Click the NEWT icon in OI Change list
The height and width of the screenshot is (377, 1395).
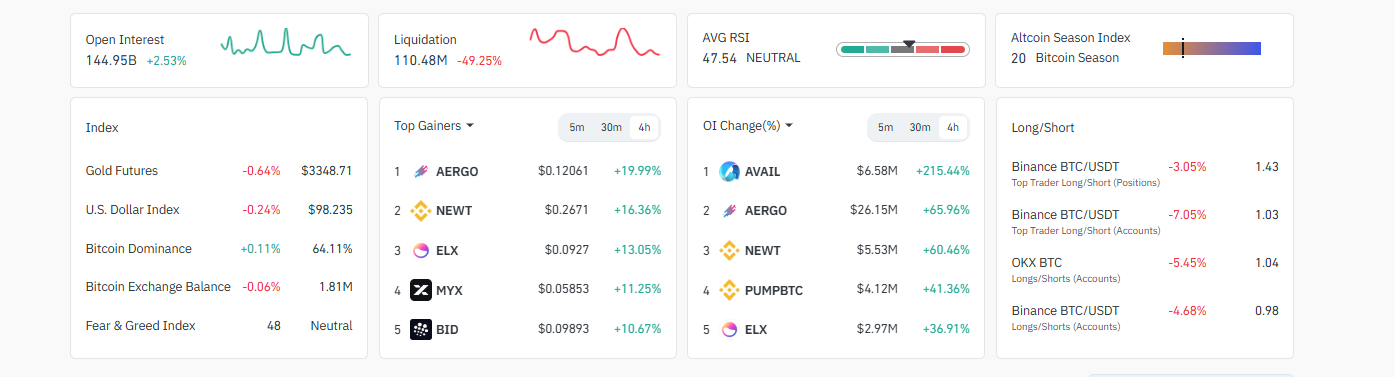coord(729,250)
